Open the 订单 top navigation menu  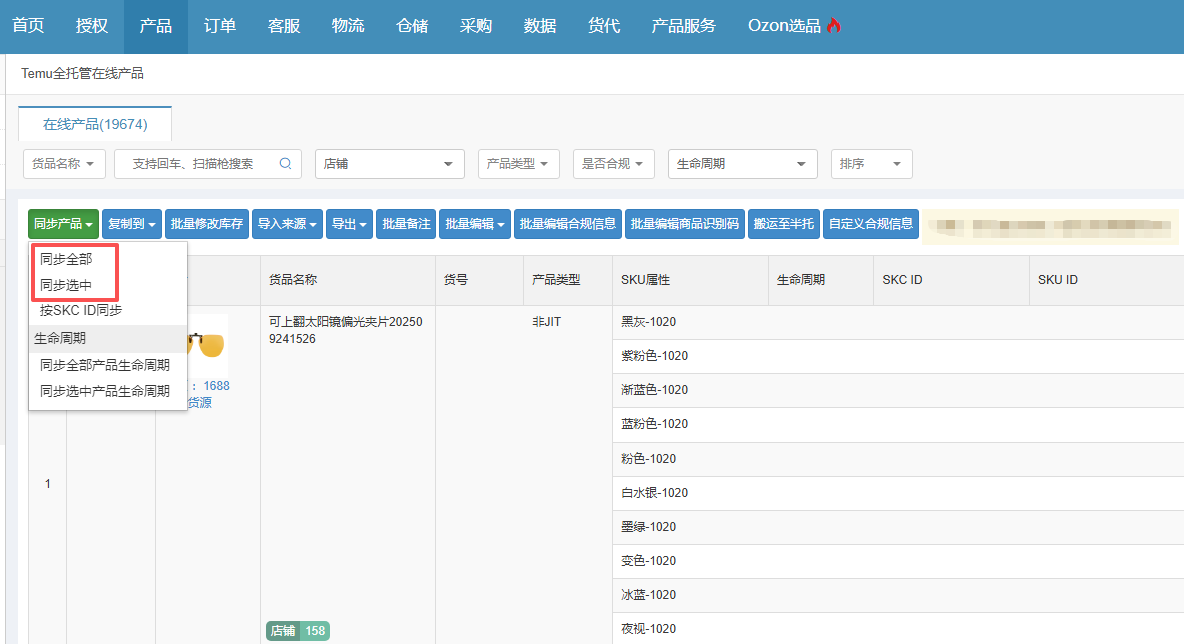[220, 26]
